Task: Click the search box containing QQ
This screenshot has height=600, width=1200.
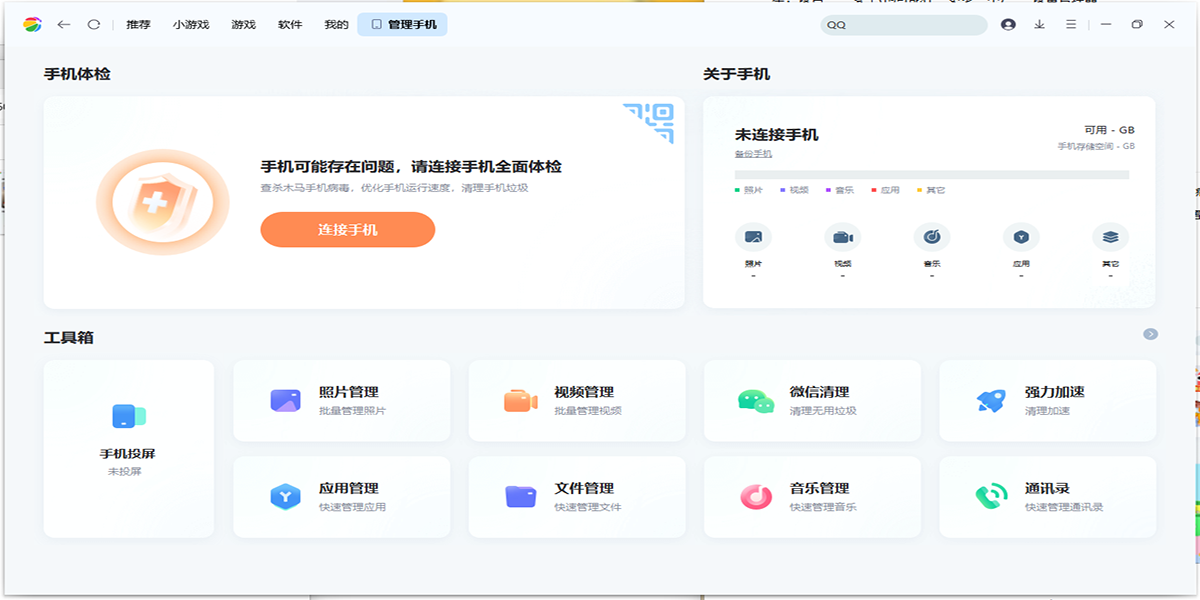Action: pyautogui.click(x=904, y=25)
